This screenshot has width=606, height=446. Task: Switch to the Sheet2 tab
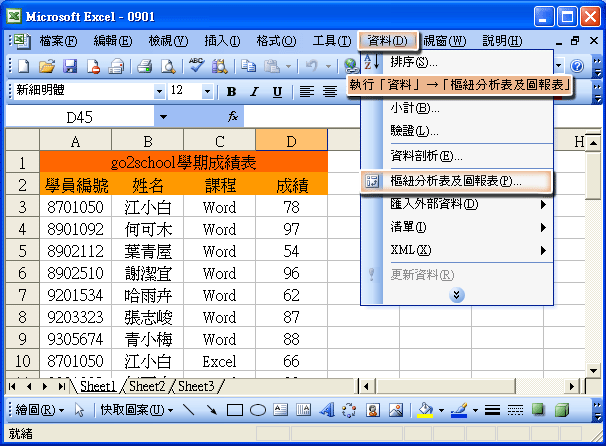[147, 386]
